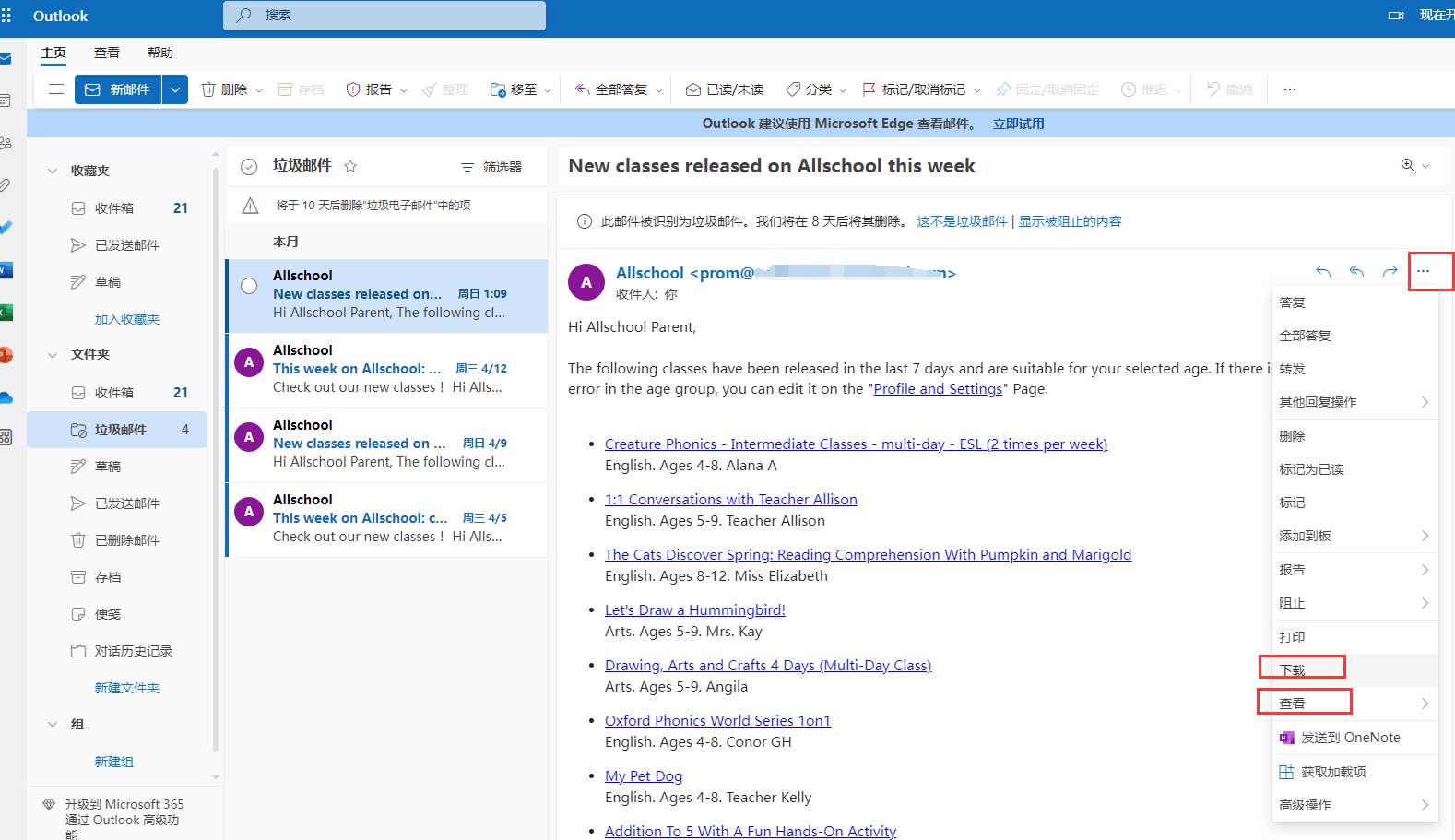This screenshot has height=840, width=1455.
Task: Open the Mail icon in left rail
Action: click(x=6, y=59)
